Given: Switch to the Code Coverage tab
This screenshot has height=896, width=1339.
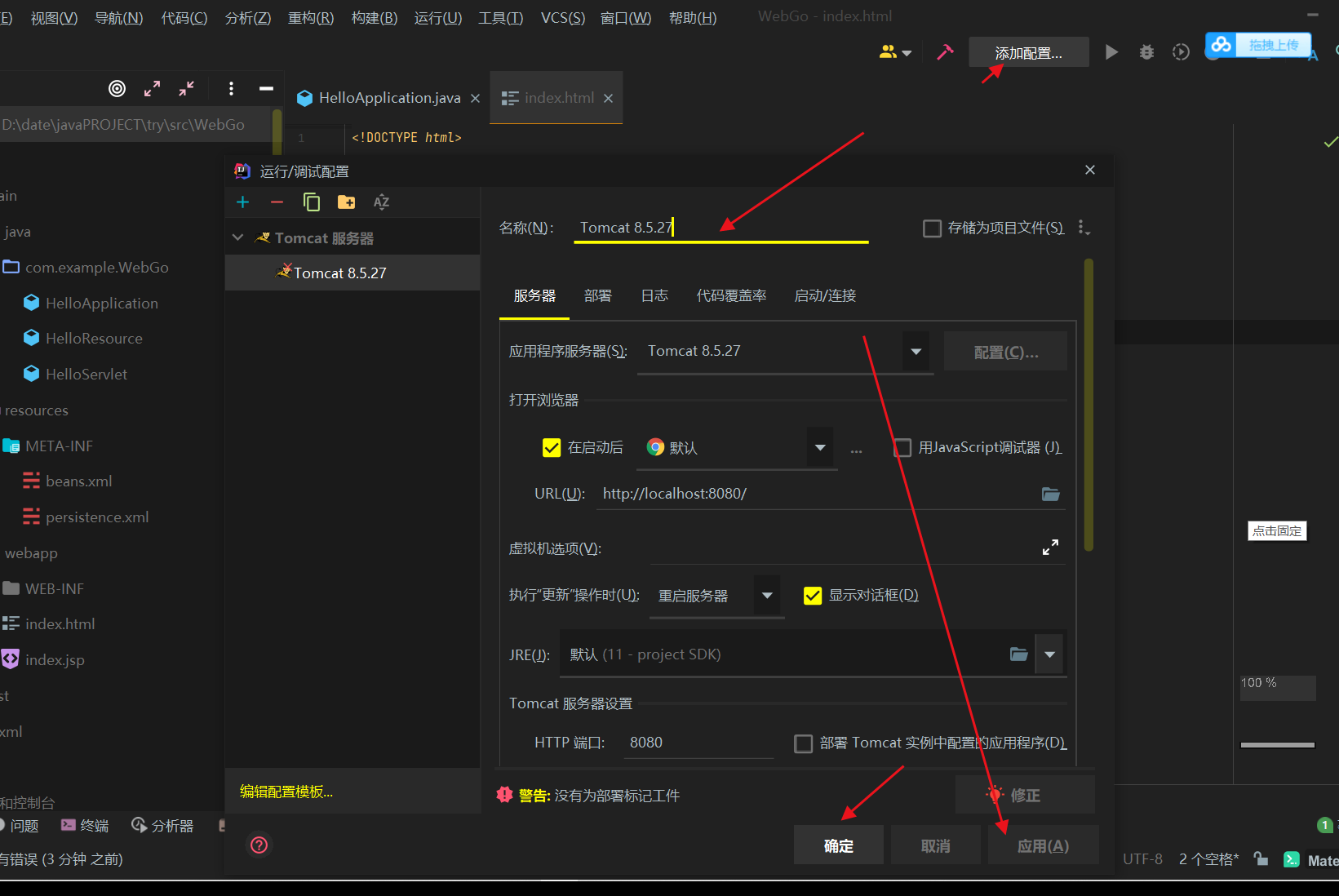Looking at the screenshot, I should tap(731, 295).
